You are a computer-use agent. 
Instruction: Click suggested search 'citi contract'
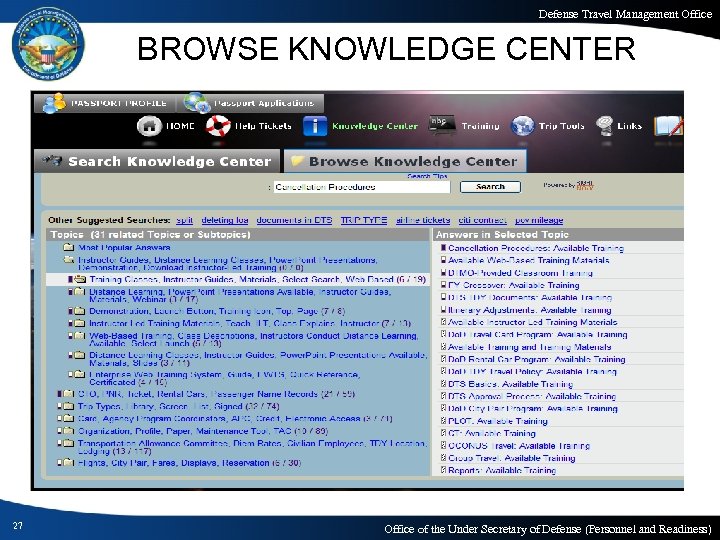click(x=483, y=220)
